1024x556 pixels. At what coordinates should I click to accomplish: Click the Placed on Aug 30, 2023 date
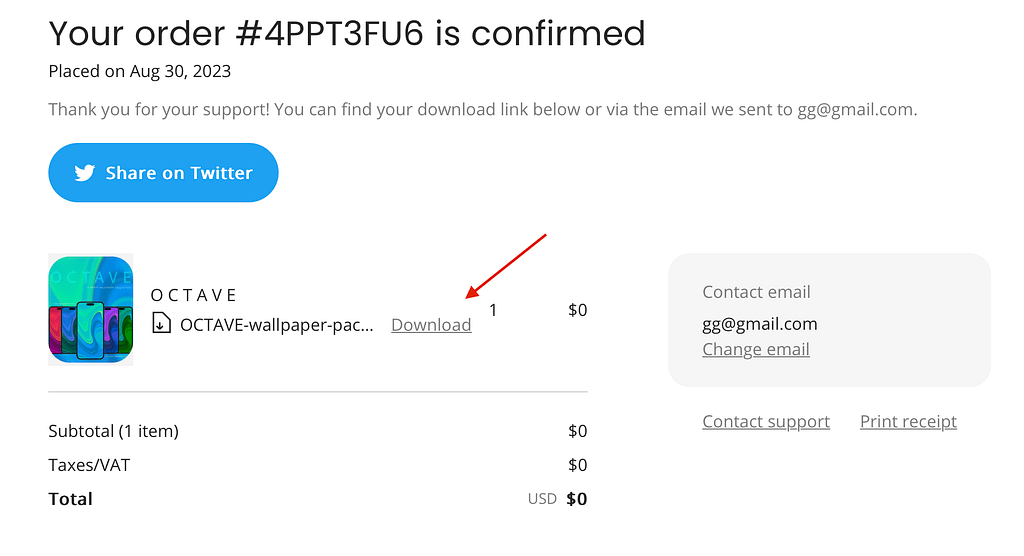140,71
